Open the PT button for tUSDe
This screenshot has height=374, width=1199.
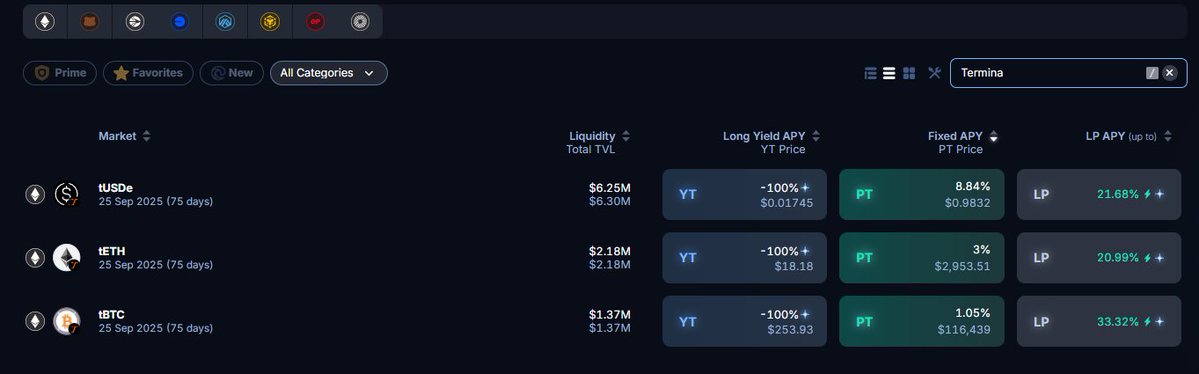921,194
